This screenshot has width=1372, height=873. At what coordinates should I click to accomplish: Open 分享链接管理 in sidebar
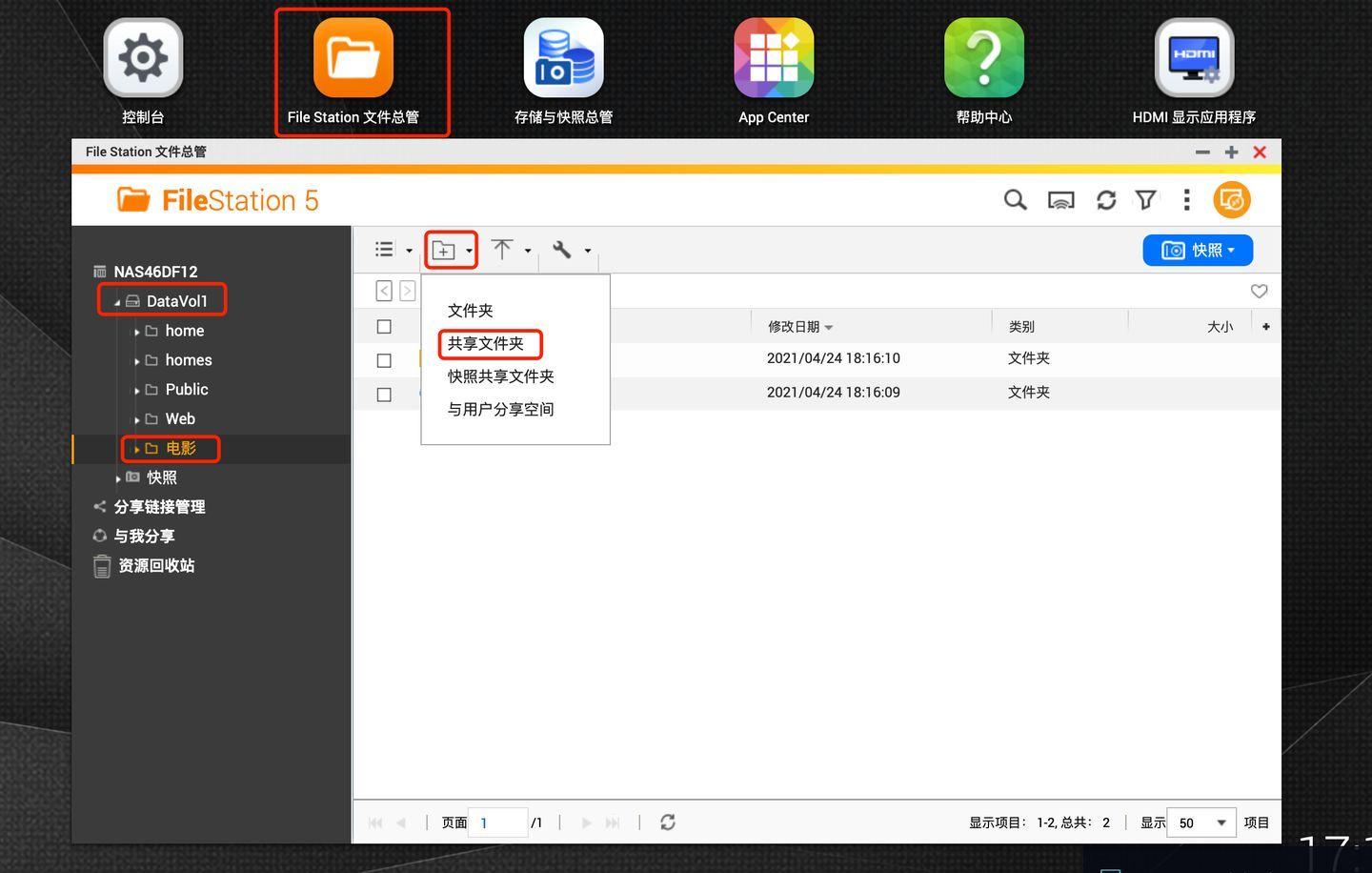pyautogui.click(x=160, y=507)
